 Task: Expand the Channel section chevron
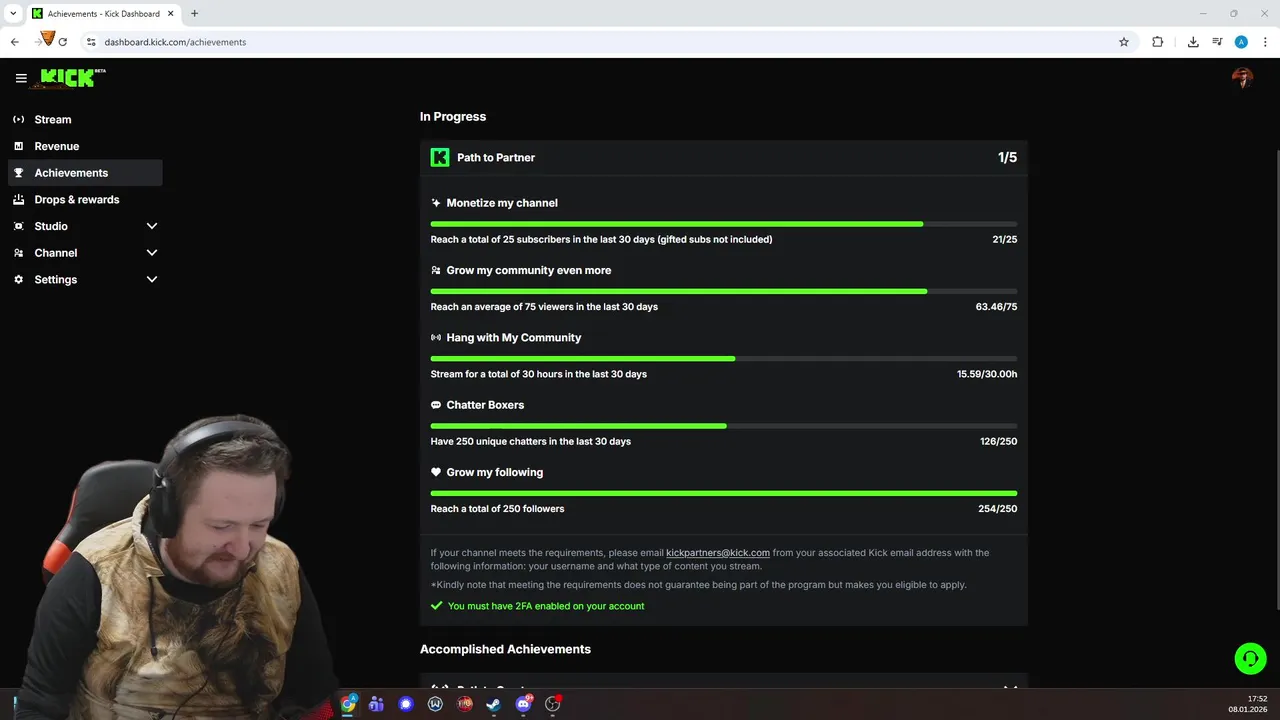[x=152, y=253]
